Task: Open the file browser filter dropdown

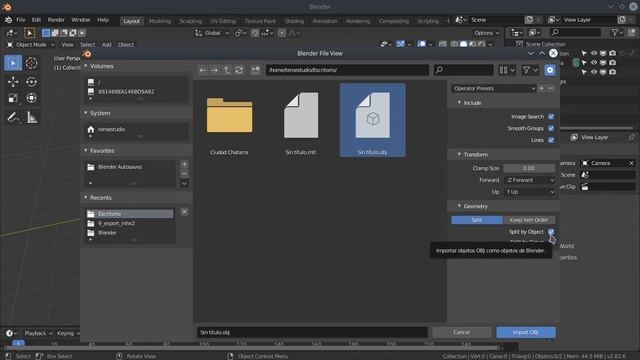Action: tap(530, 70)
